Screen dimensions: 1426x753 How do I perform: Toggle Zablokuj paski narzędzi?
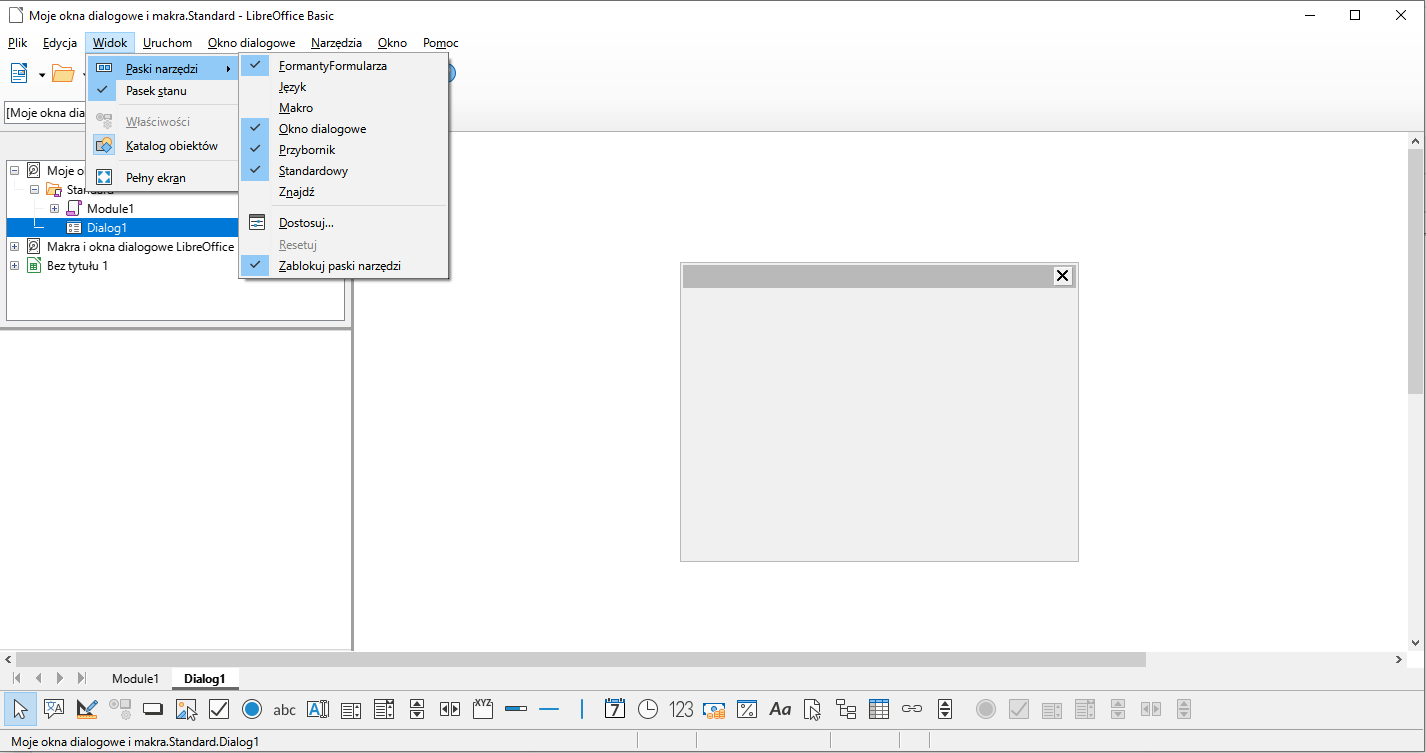pyautogui.click(x=344, y=266)
